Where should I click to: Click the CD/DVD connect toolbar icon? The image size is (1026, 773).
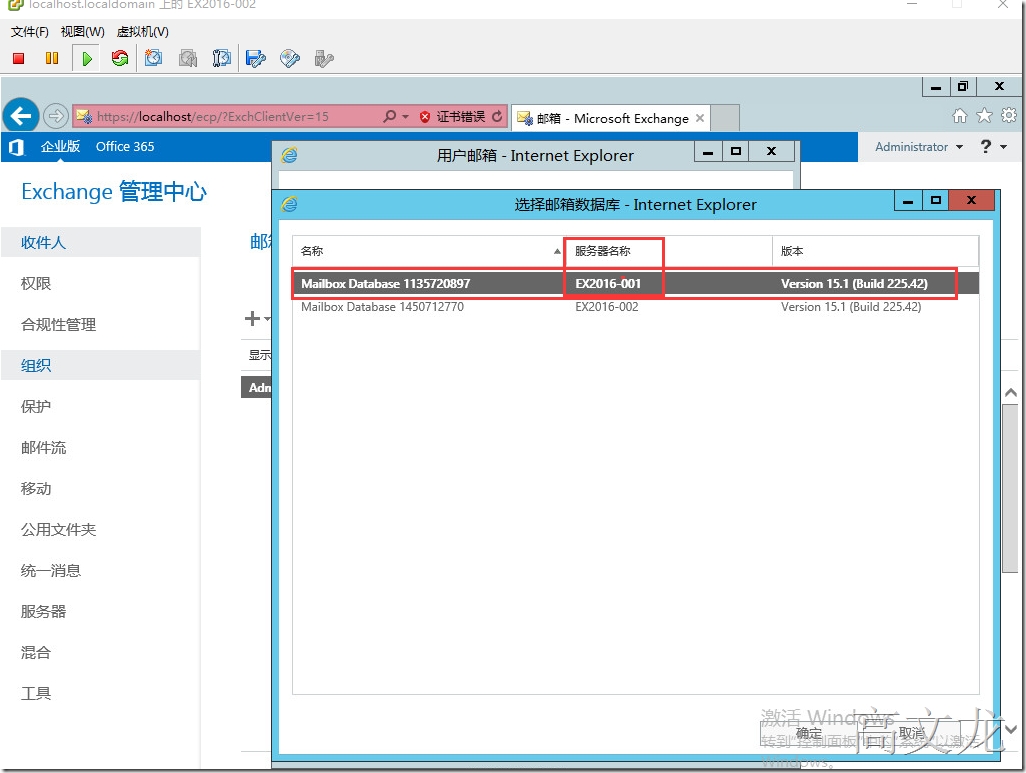click(289, 59)
